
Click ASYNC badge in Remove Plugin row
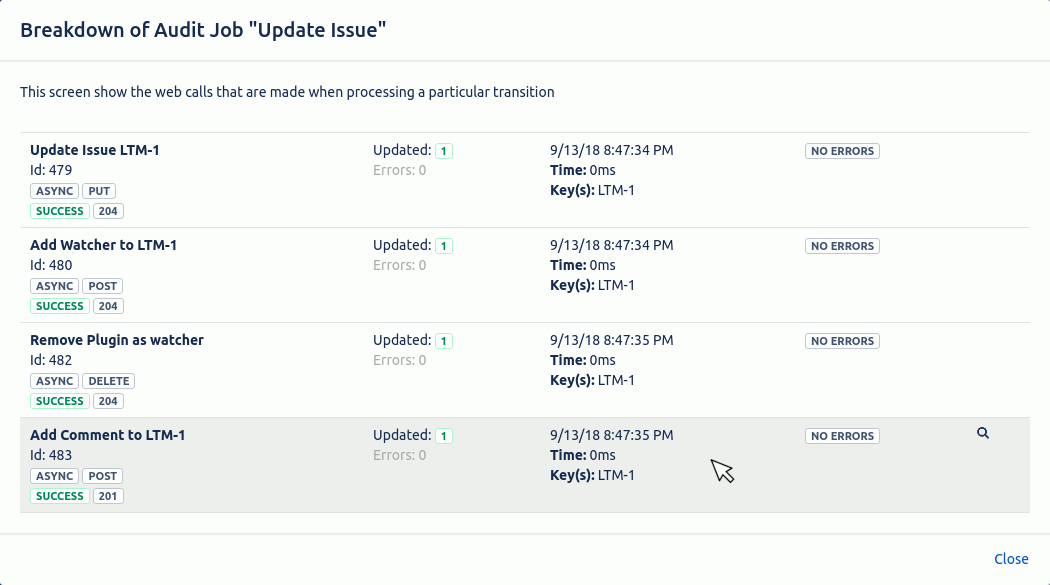coord(54,381)
